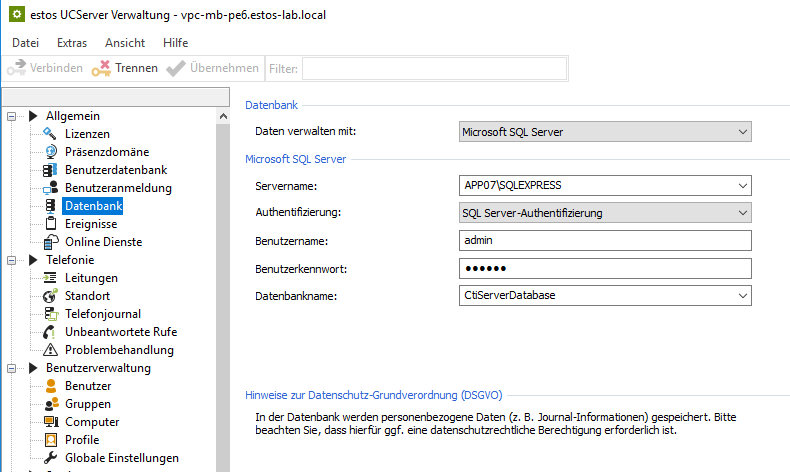The width and height of the screenshot is (790, 472).
Task: Click the Globale Einstellungen wrench icon
Action: click(x=51, y=458)
